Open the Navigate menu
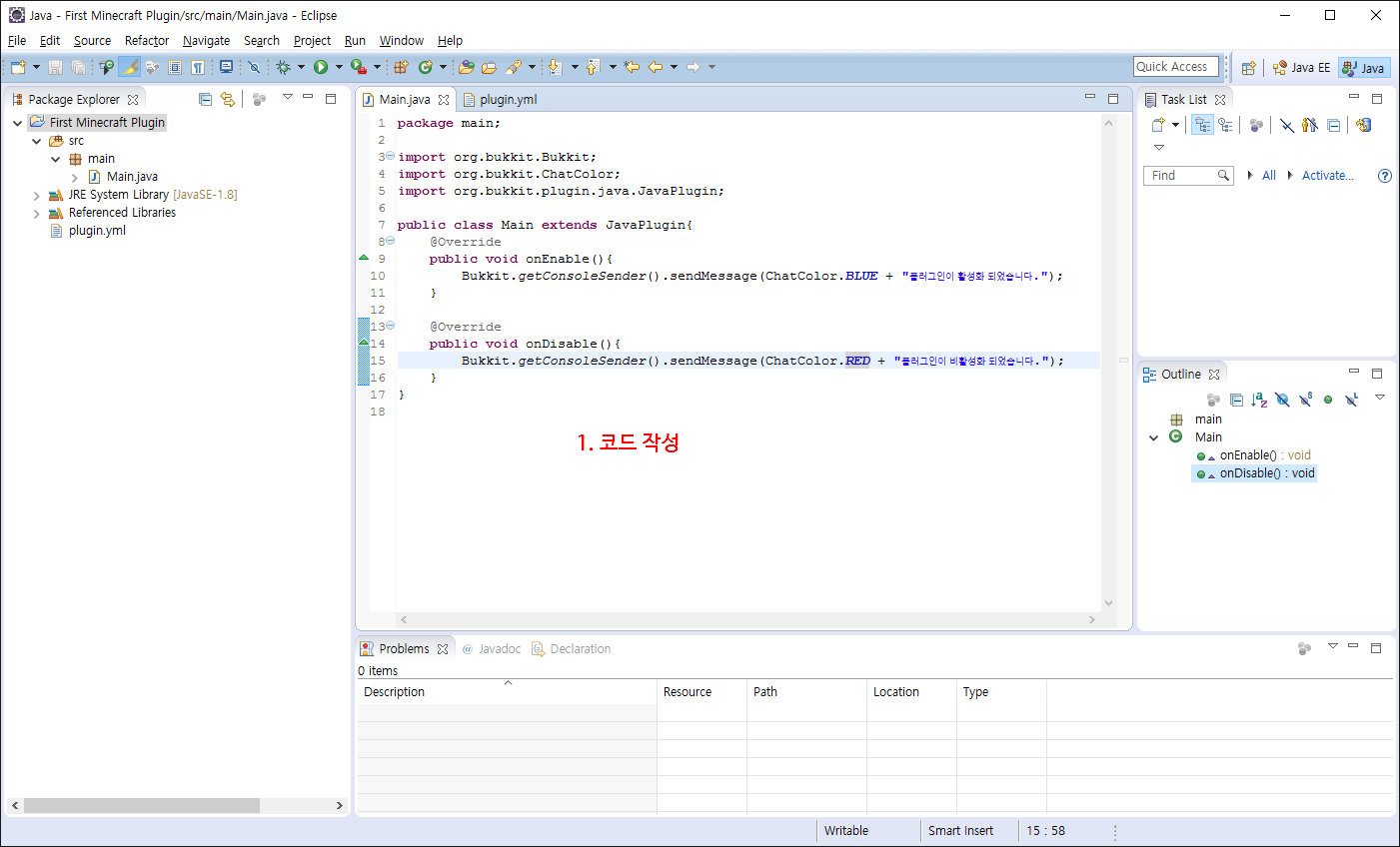 point(207,41)
